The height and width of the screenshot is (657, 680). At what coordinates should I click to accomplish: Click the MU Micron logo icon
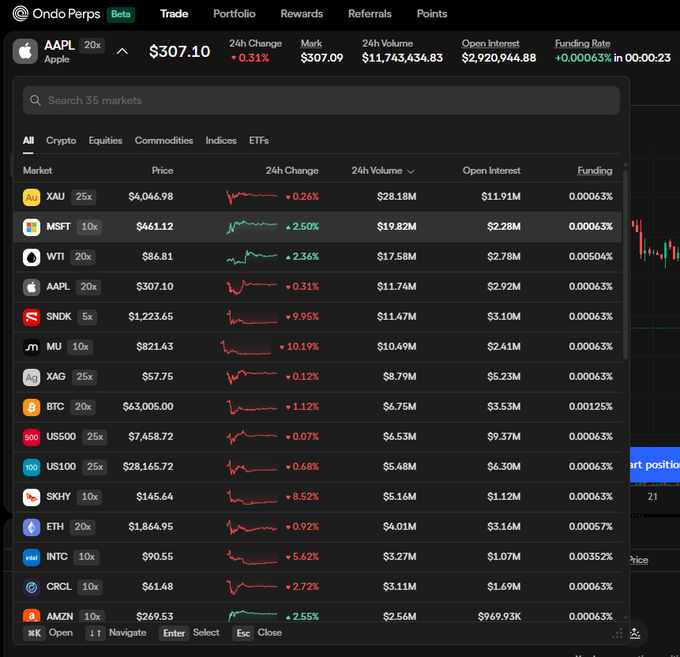(31, 347)
